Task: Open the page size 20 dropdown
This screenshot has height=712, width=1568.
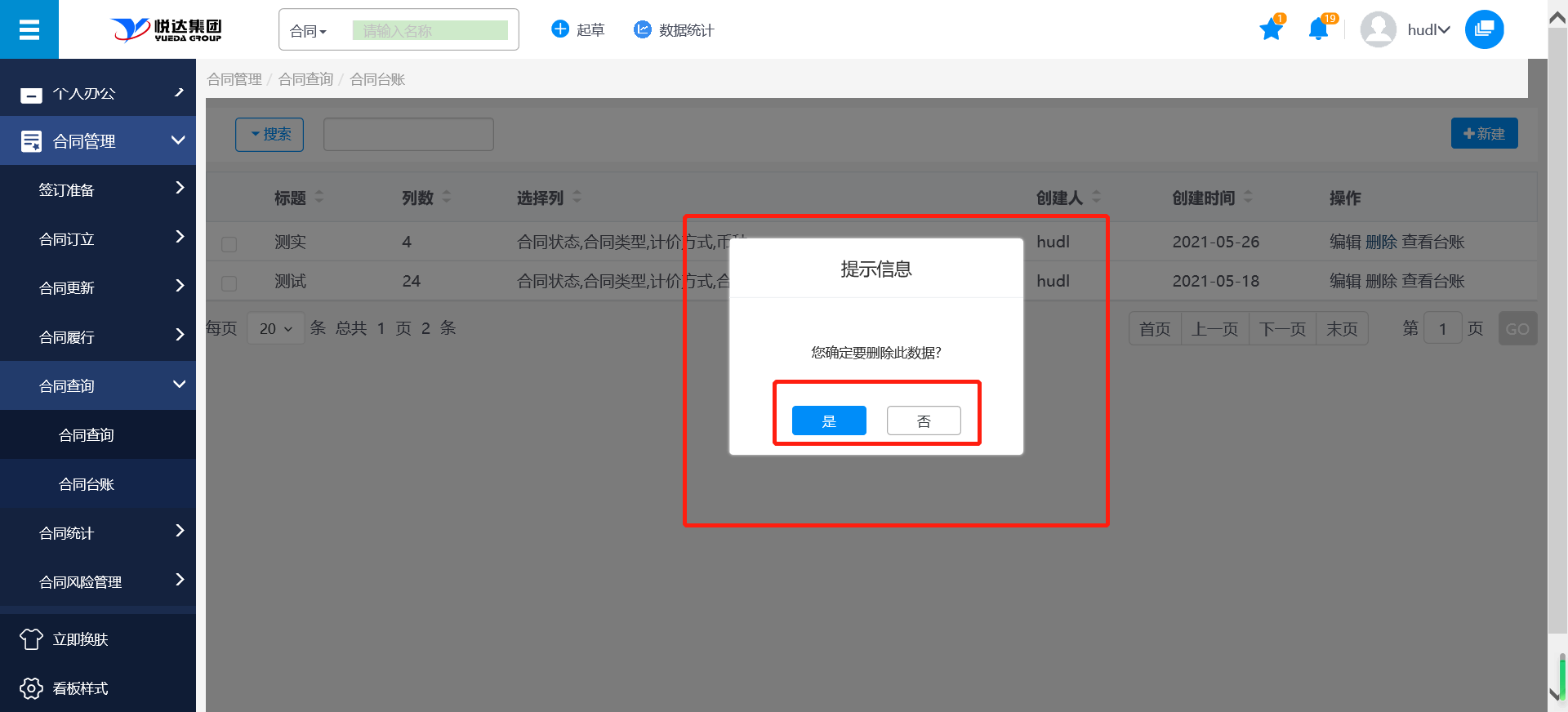Action: [x=275, y=328]
